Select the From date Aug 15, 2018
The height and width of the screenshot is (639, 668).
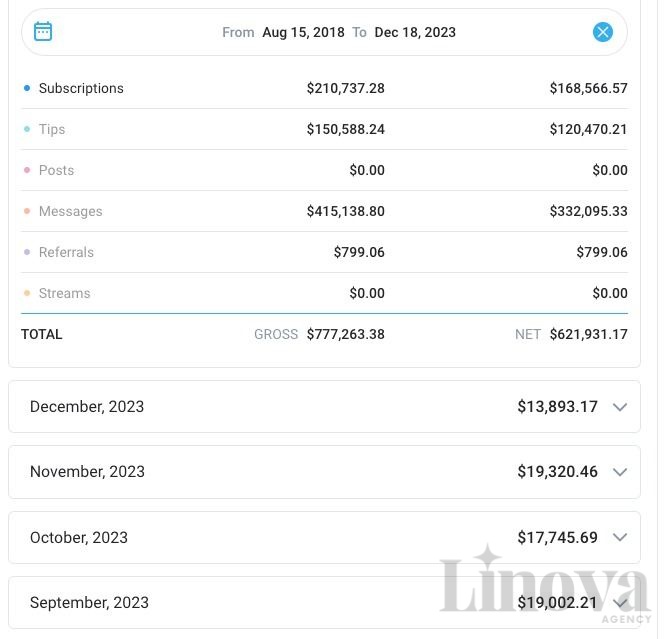[x=303, y=32]
